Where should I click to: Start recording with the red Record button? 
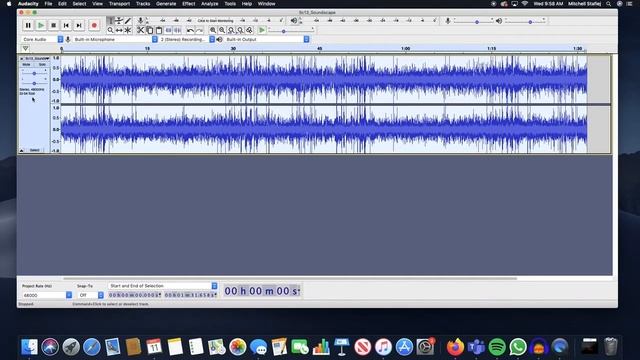point(94,25)
